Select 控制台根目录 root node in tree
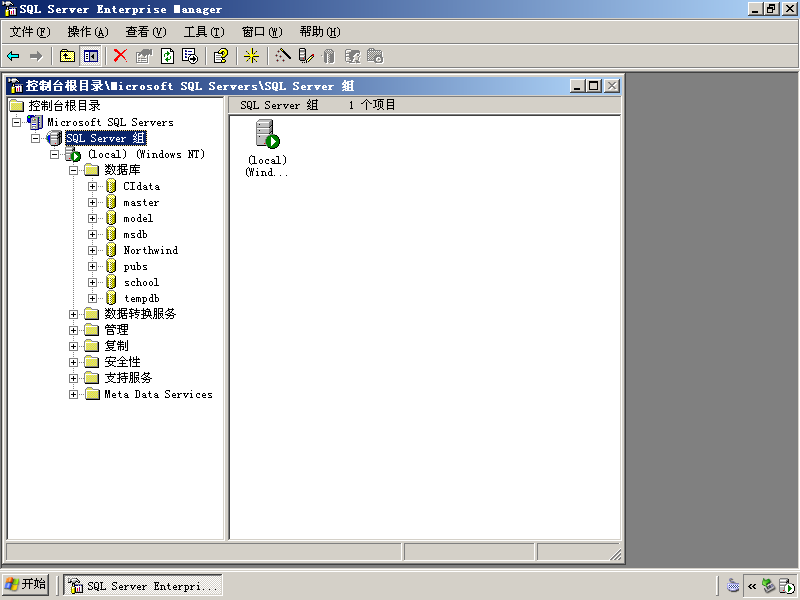Image resolution: width=800 pixels, height=600 pixels. 64,106
